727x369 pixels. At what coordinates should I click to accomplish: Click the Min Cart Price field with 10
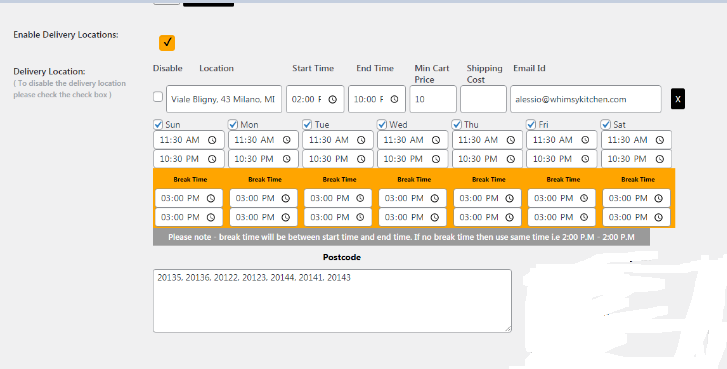(433, 99)
